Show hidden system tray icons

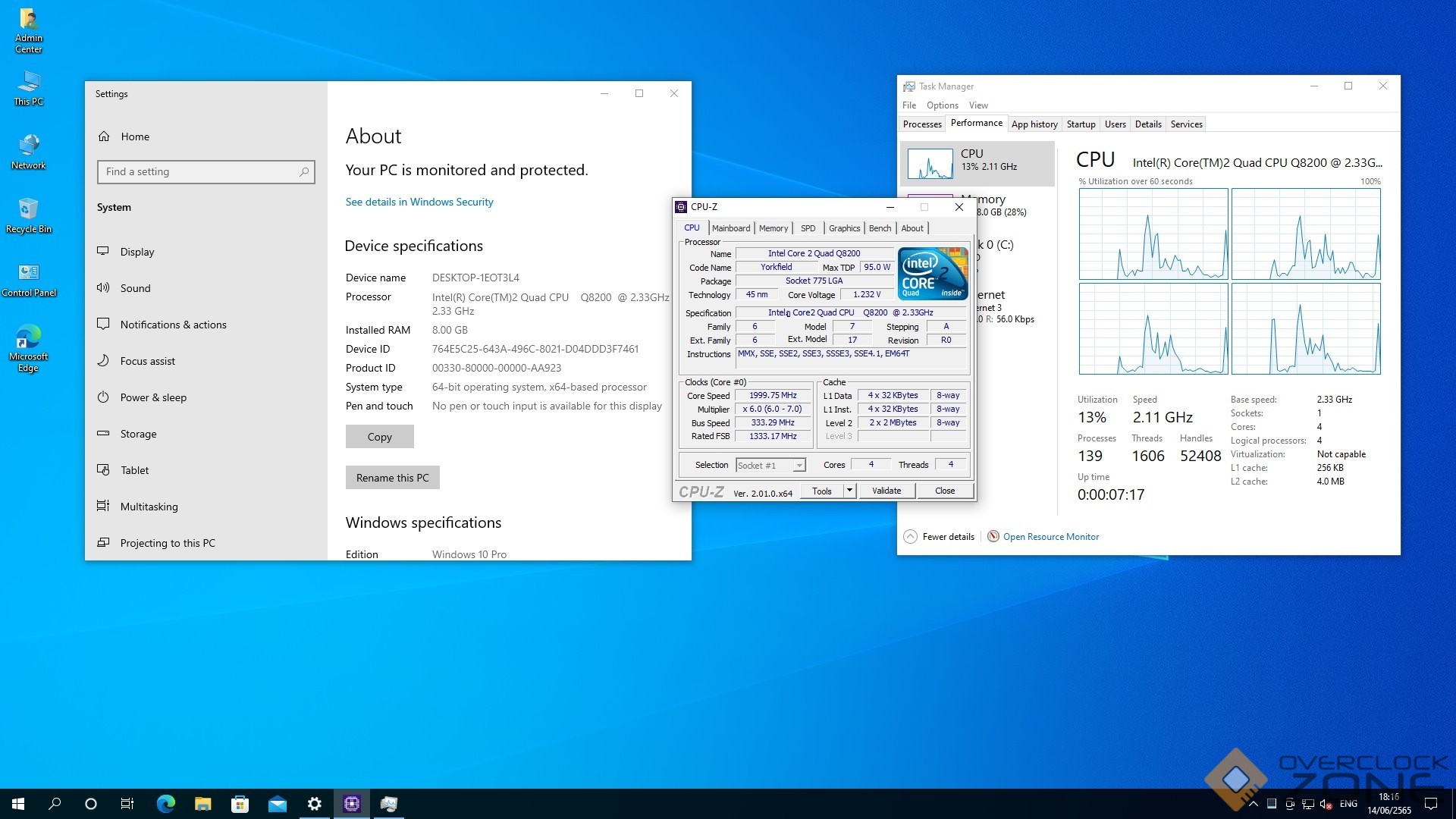1254,804
